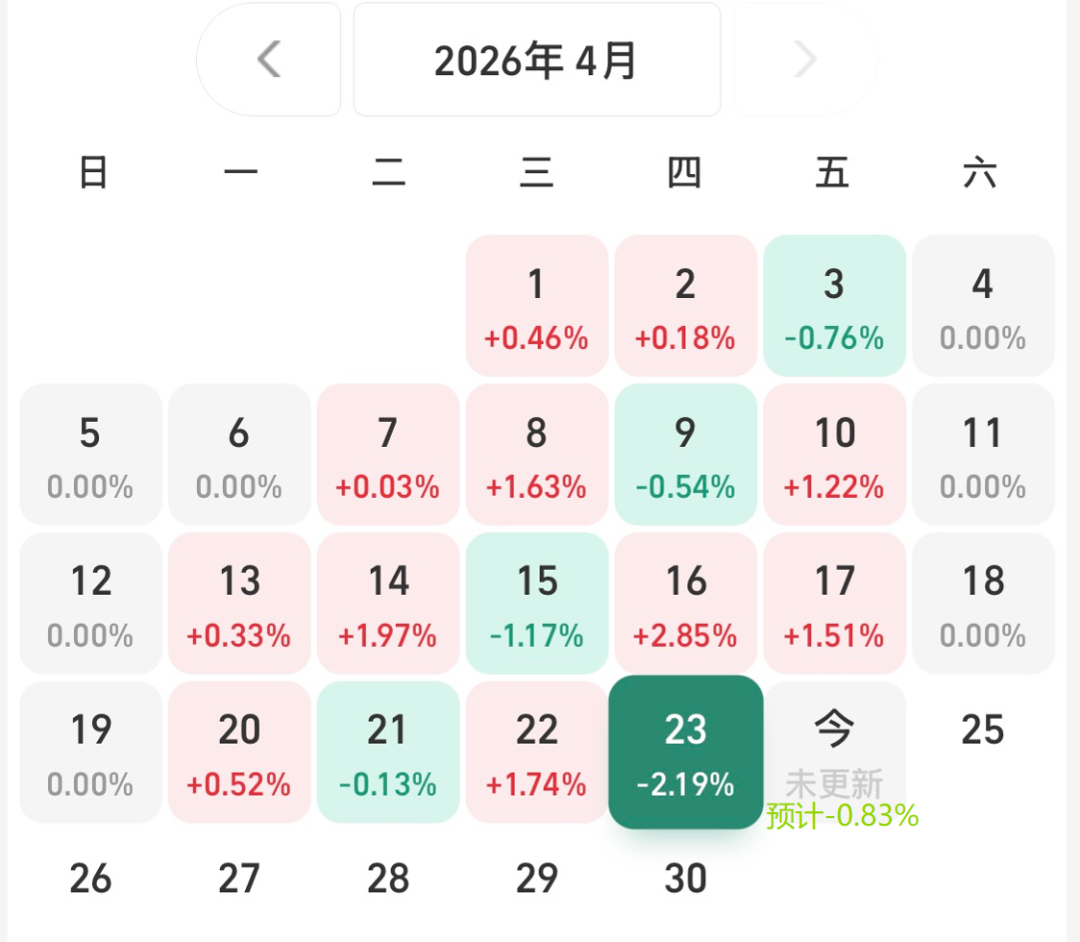Go to the previous month
1080x942 pixels.
coord(269,59)
